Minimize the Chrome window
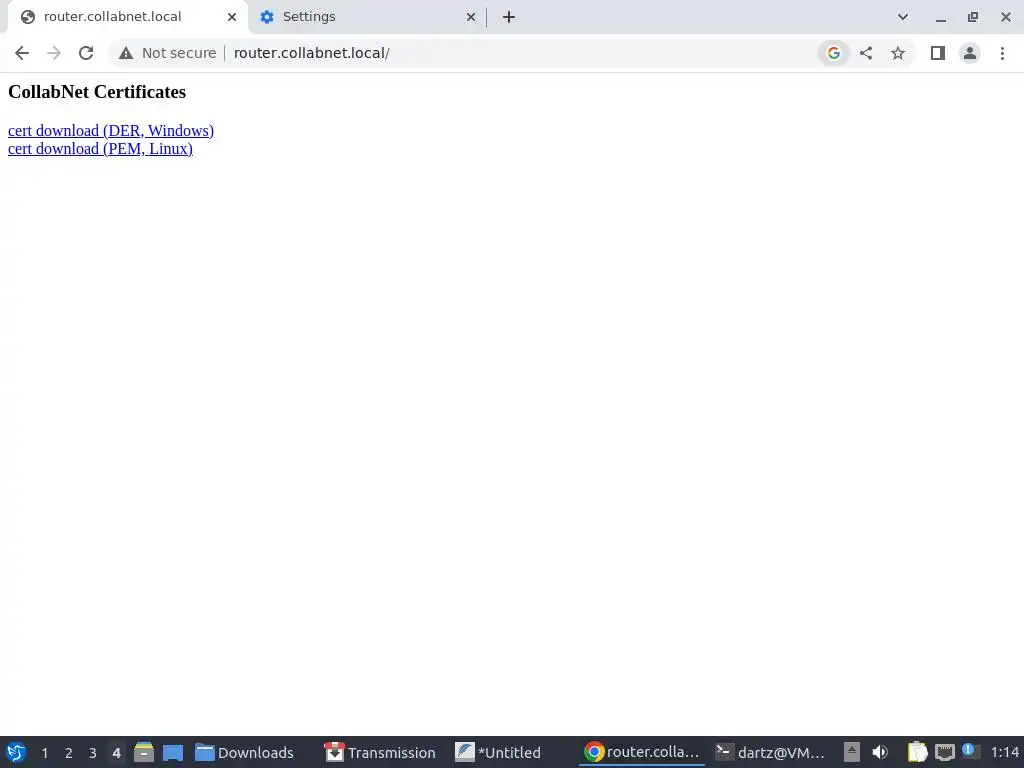This screenshot has width=1024, height=768. pos(940,18)
